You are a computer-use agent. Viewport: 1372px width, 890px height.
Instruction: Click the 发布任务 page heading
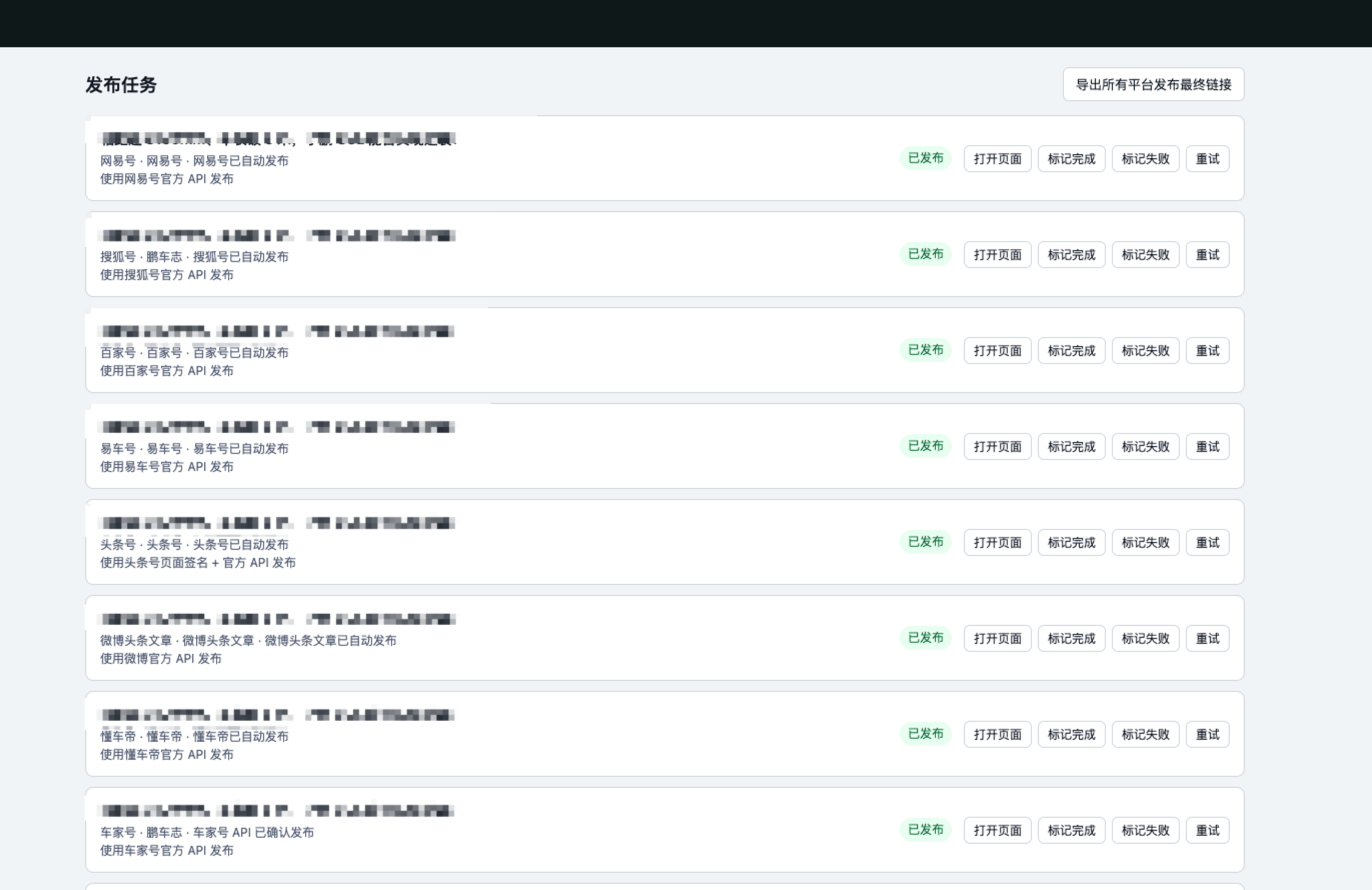(x=121, y=85)
